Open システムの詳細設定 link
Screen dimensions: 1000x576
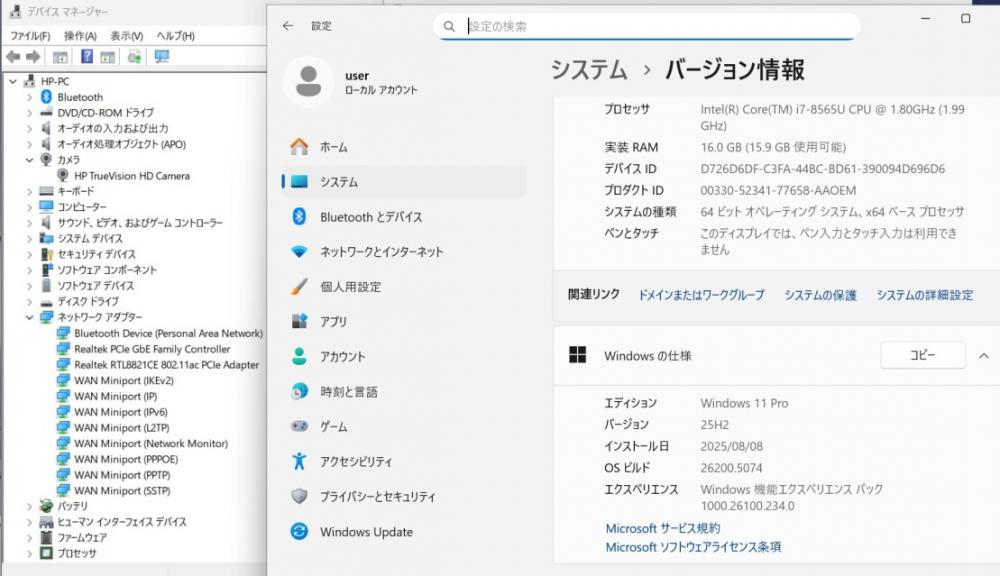pyautogui.click(x=924, y=295)
